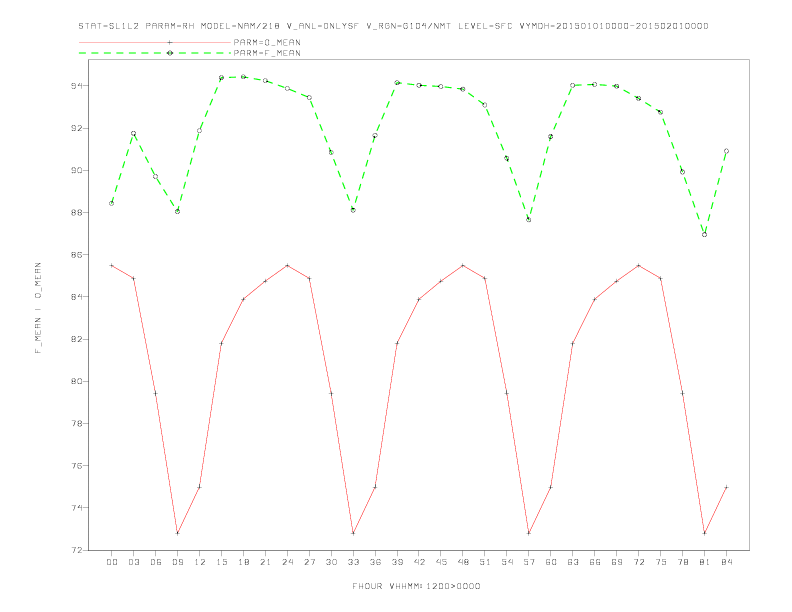The width and height of the screenshot is (792, 612).
Task: Click x-axis tick label 45
Action: (x=441, y=562)
